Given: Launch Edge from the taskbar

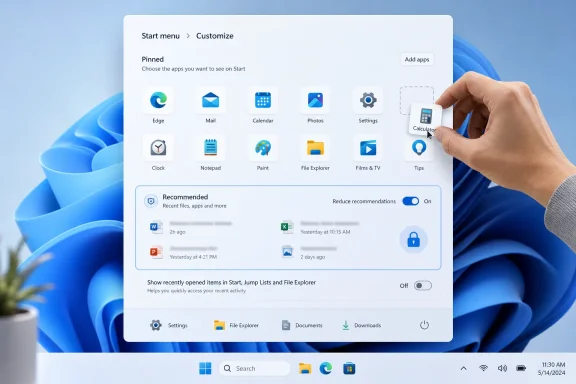Looking at the screenshot, I should (x=326, y=368).
